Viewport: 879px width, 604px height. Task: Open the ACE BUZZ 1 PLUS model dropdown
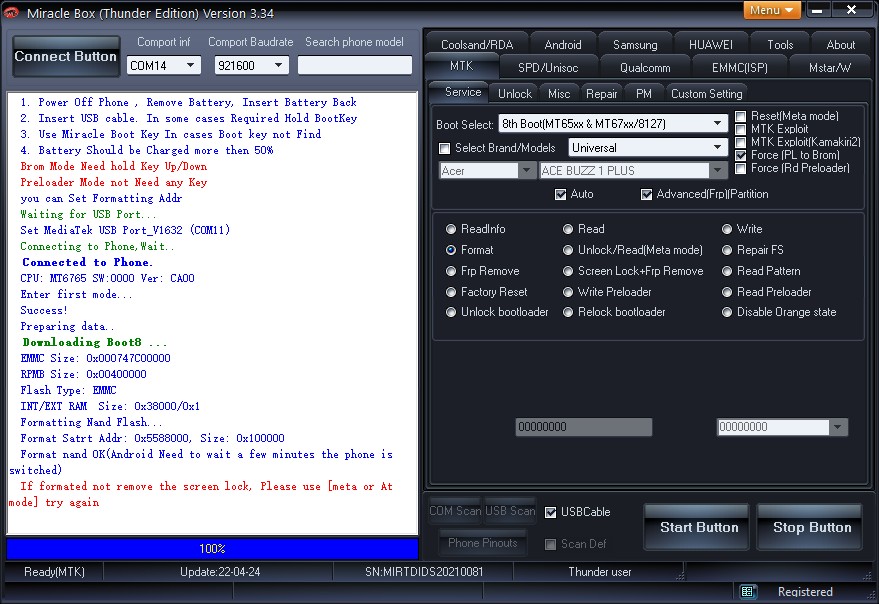(718, 170)
